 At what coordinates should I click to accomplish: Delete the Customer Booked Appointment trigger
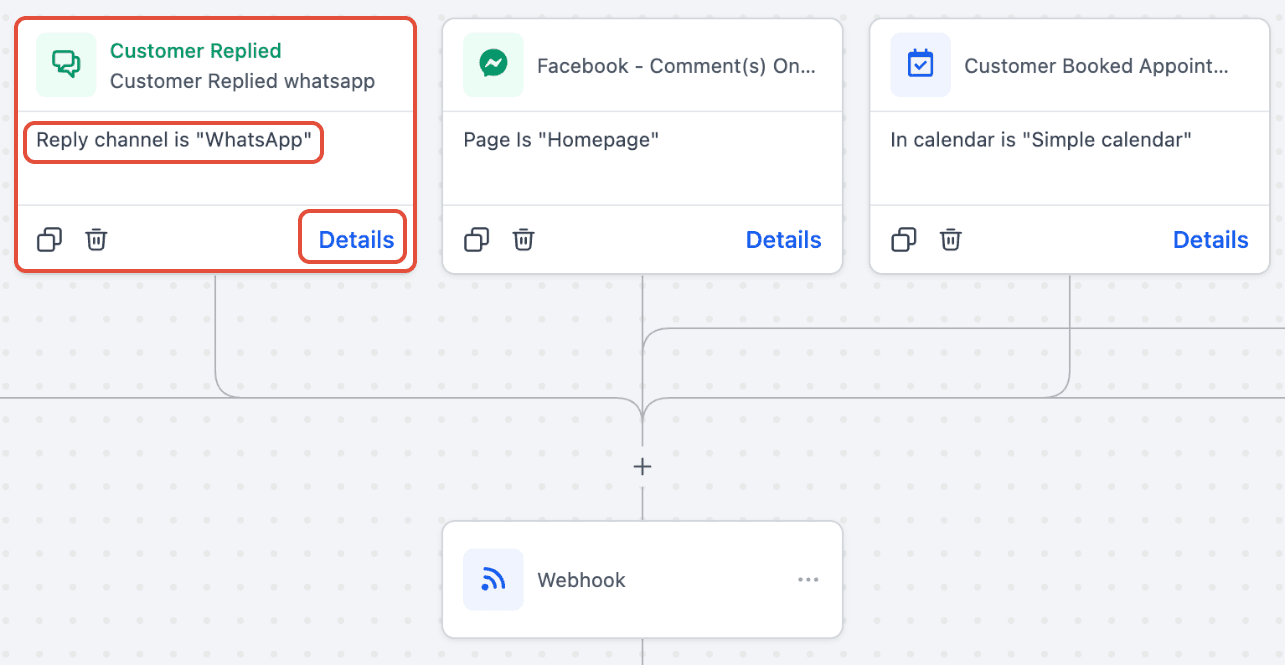[x=950, y=240]
